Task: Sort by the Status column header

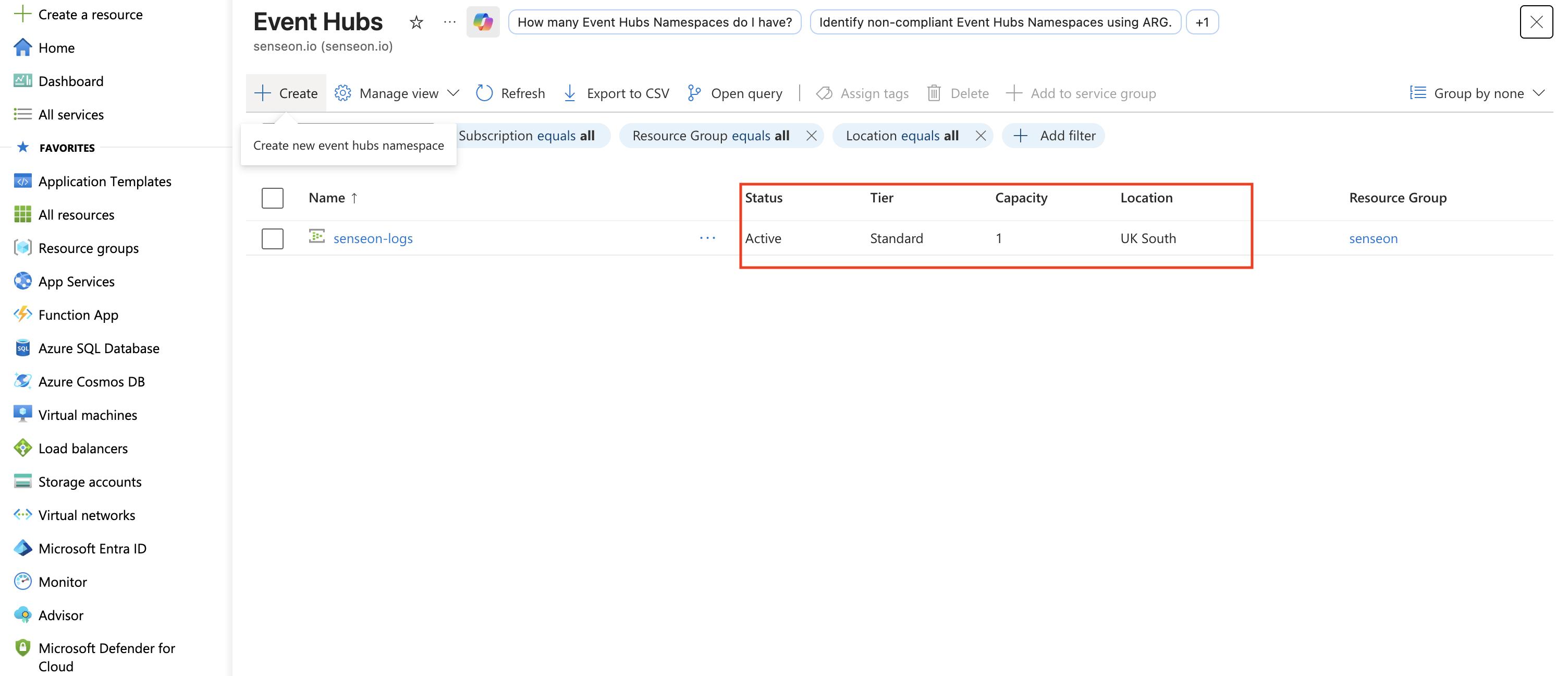Action: (x=763, y=197)
